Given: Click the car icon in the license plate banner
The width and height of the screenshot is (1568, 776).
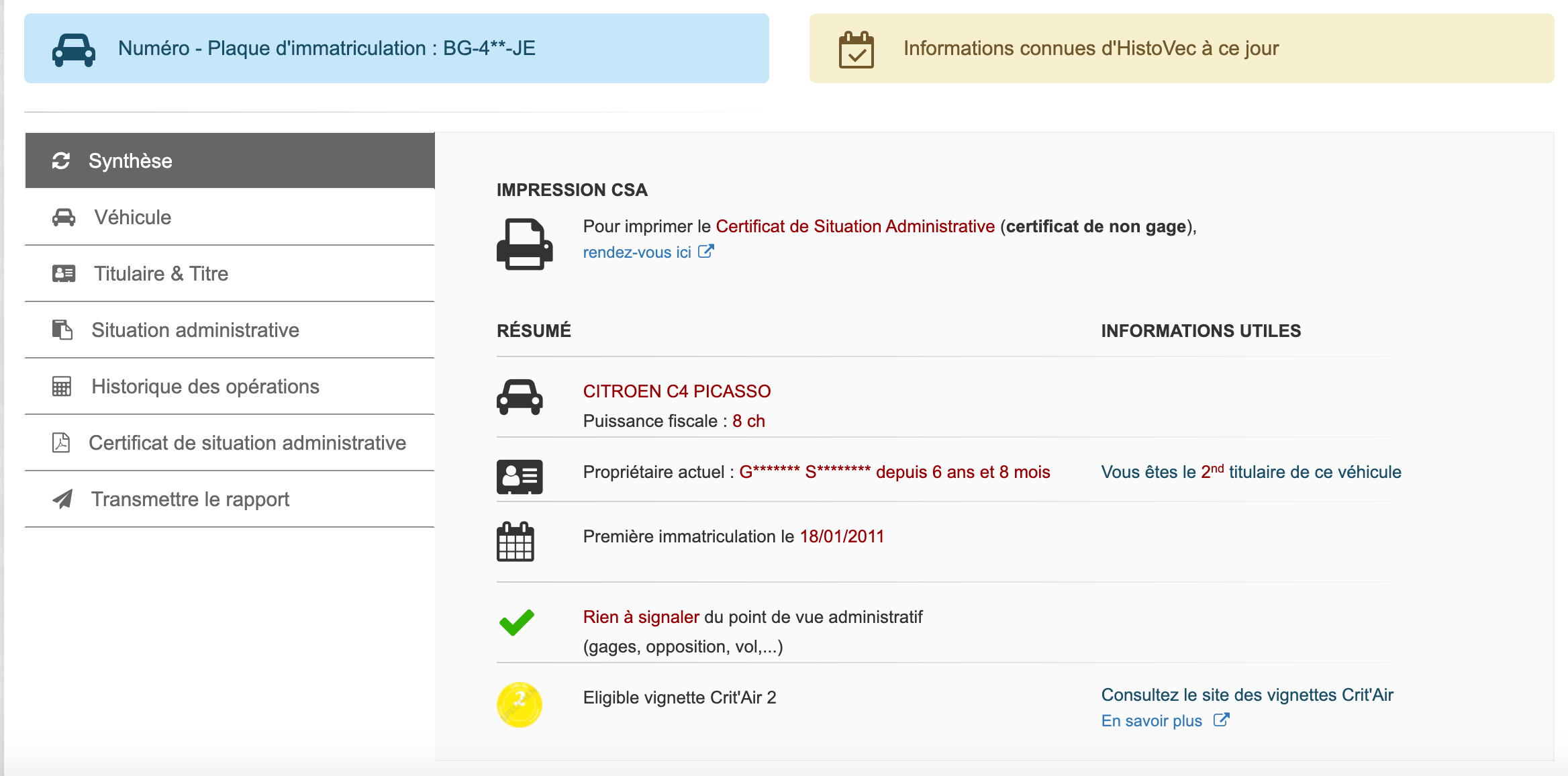Looking at the screenshot, I should tap(74, 50).
